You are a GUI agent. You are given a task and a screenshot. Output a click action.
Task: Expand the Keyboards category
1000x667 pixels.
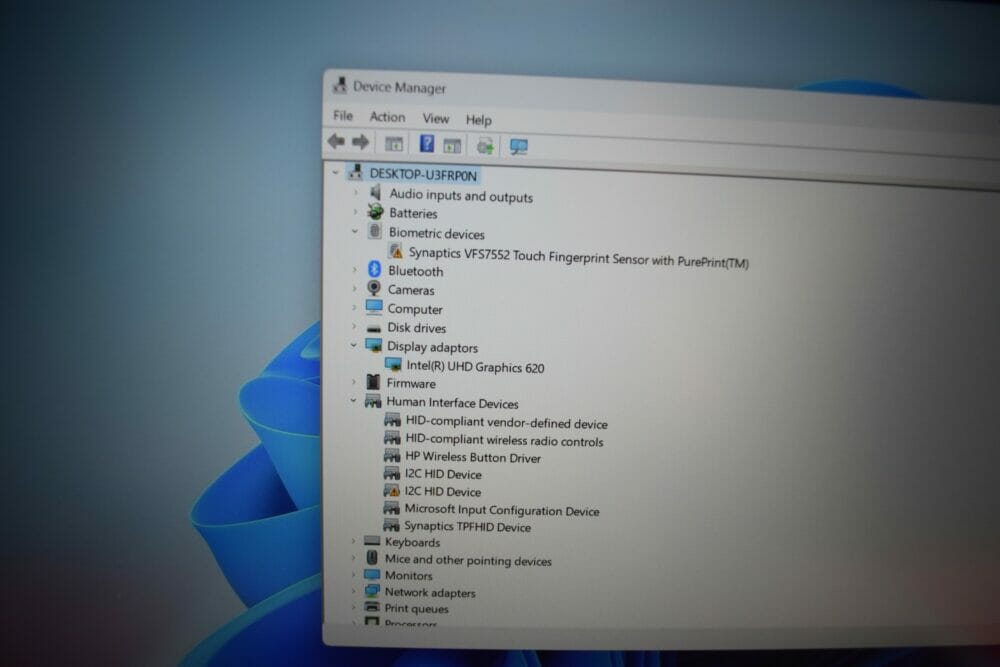click(x=353, y=541)
